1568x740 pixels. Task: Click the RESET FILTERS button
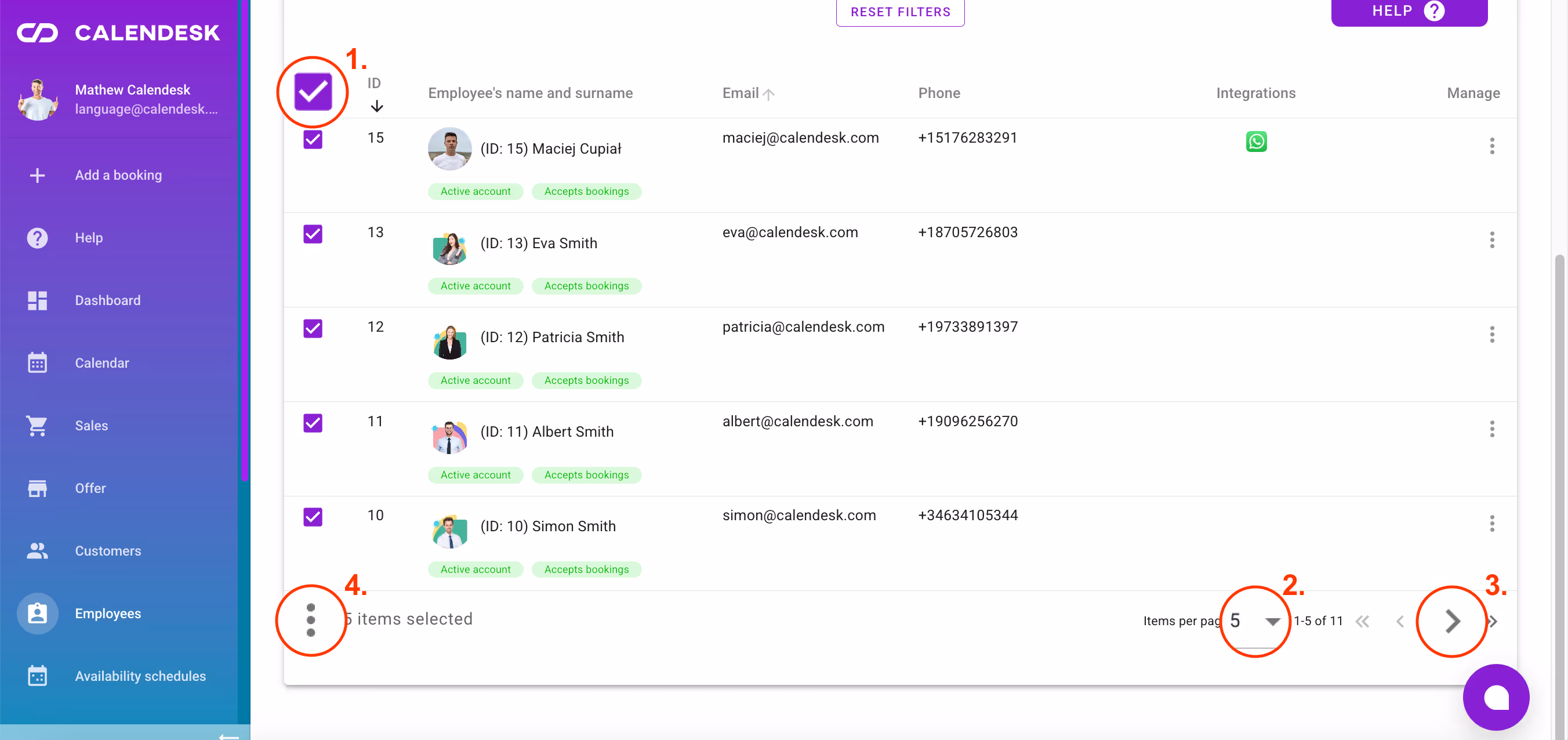pos(900,12)
